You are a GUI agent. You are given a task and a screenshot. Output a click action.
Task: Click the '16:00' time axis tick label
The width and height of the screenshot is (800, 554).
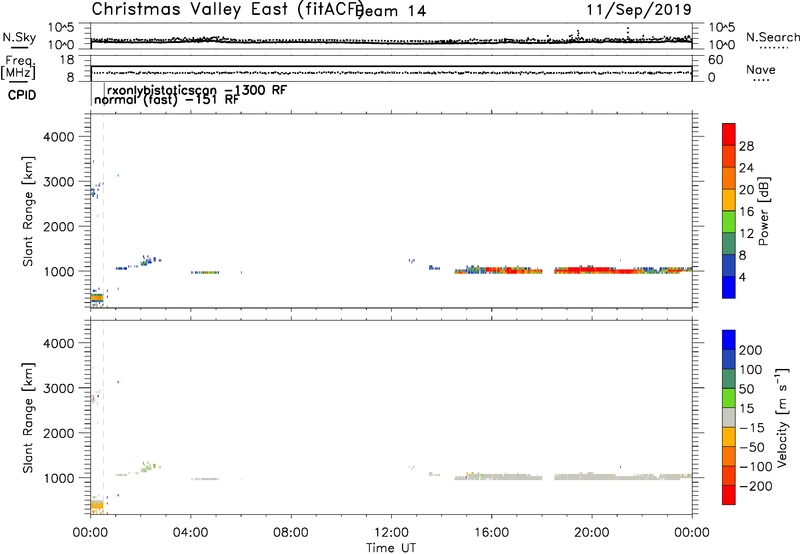[x=491, y=533]
